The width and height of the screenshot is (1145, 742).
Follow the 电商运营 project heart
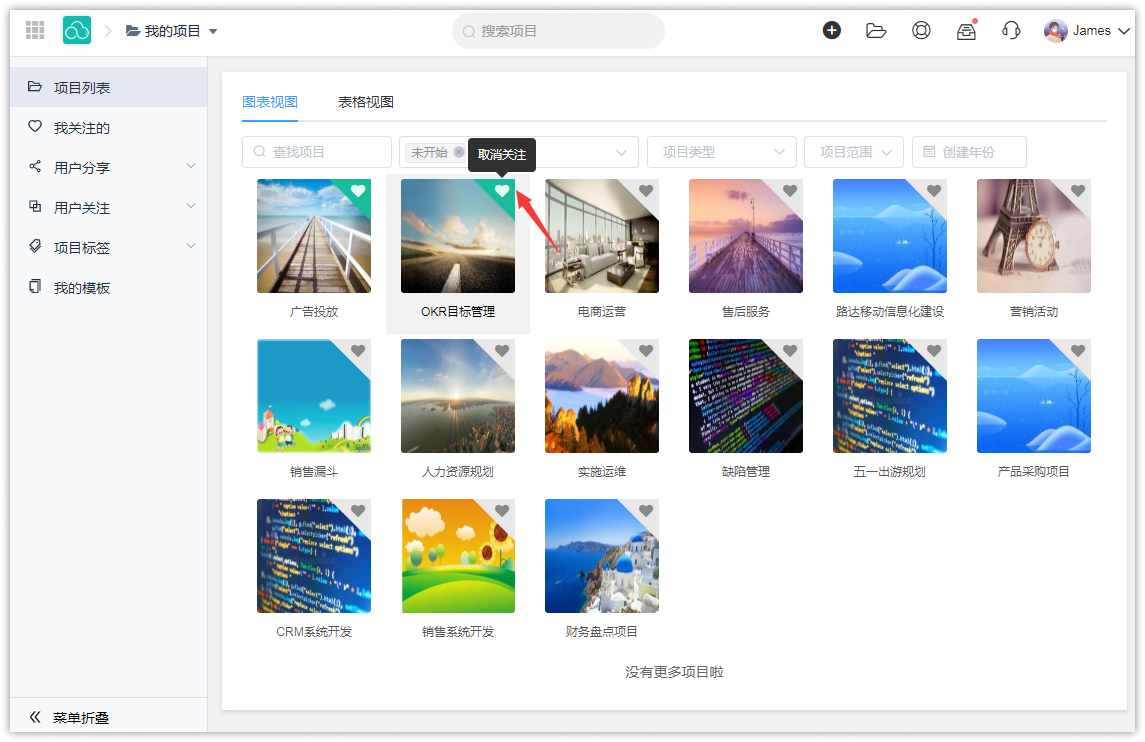[646, 191]
